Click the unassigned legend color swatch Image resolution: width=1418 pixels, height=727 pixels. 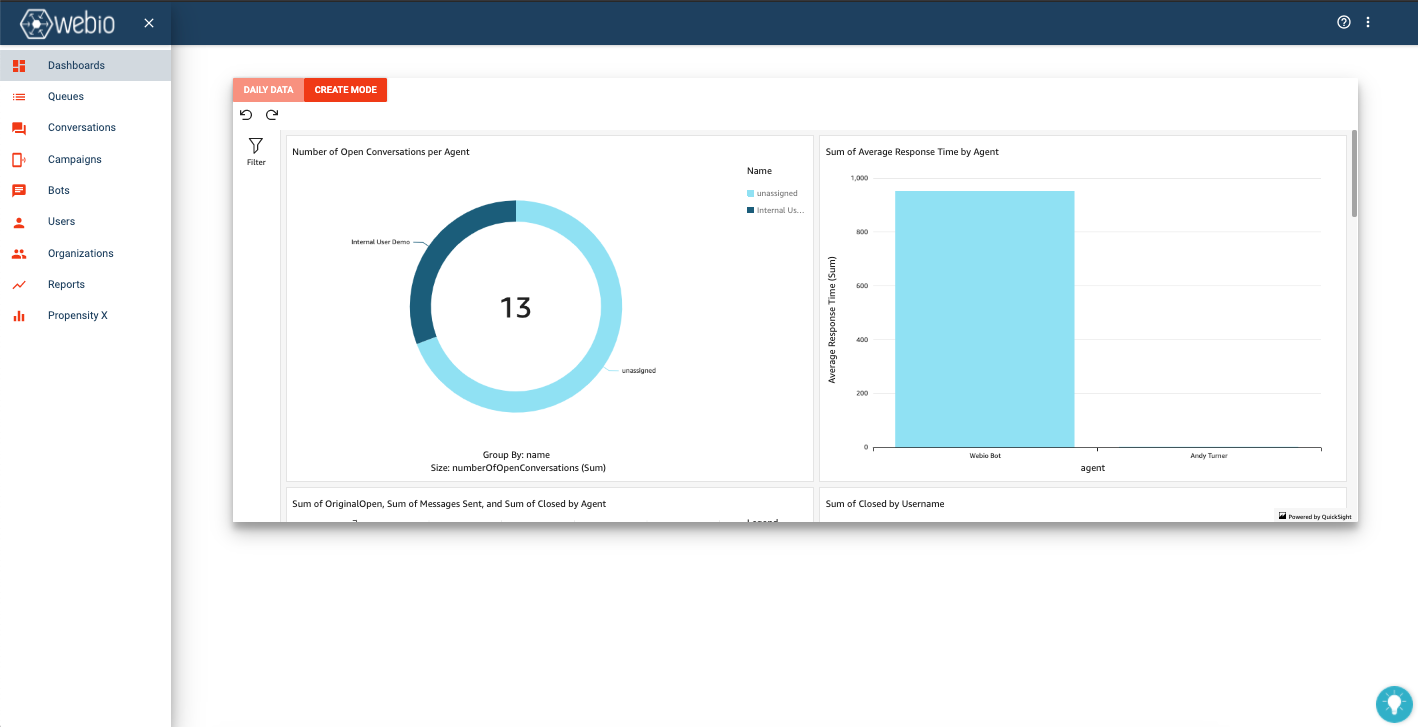[750, 193]
